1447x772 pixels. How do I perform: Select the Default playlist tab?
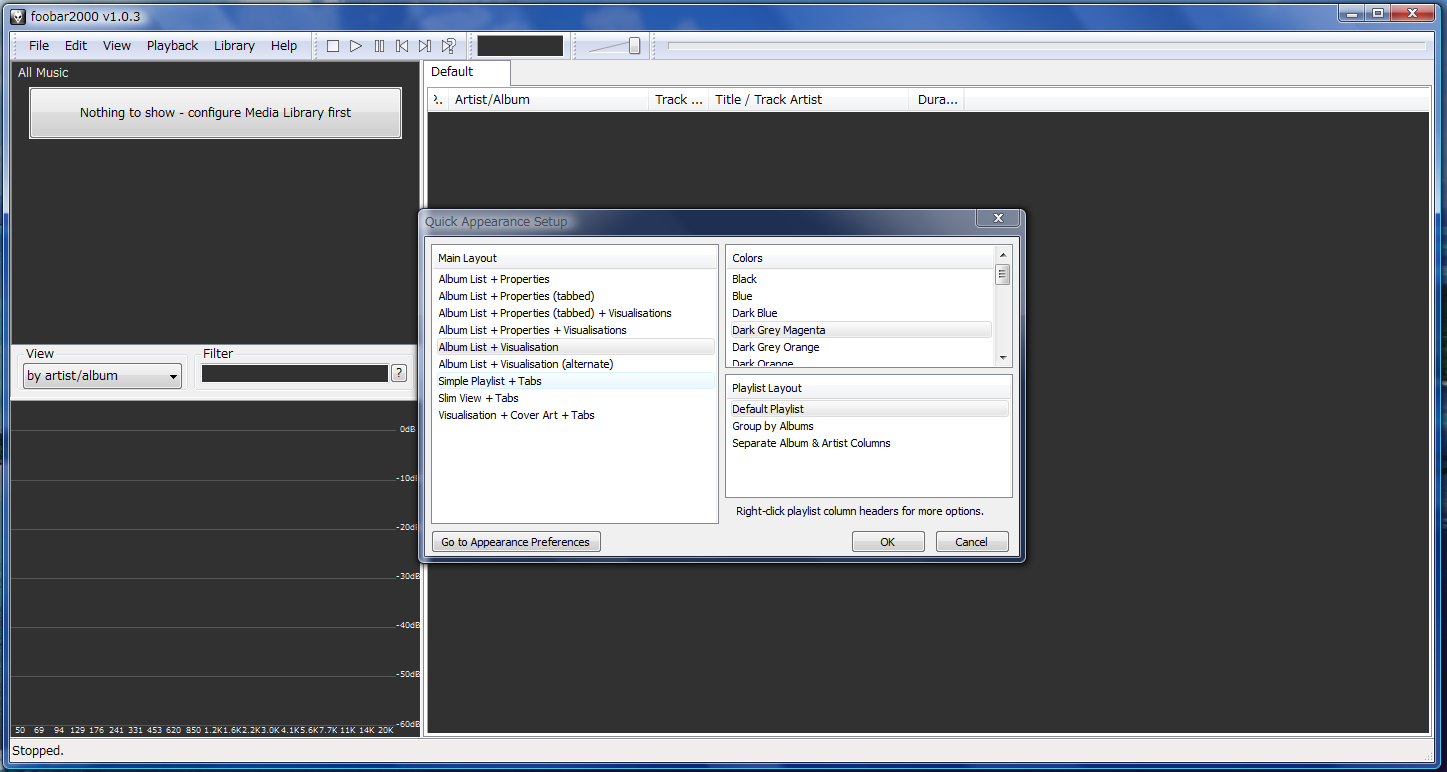coord(468,72)
